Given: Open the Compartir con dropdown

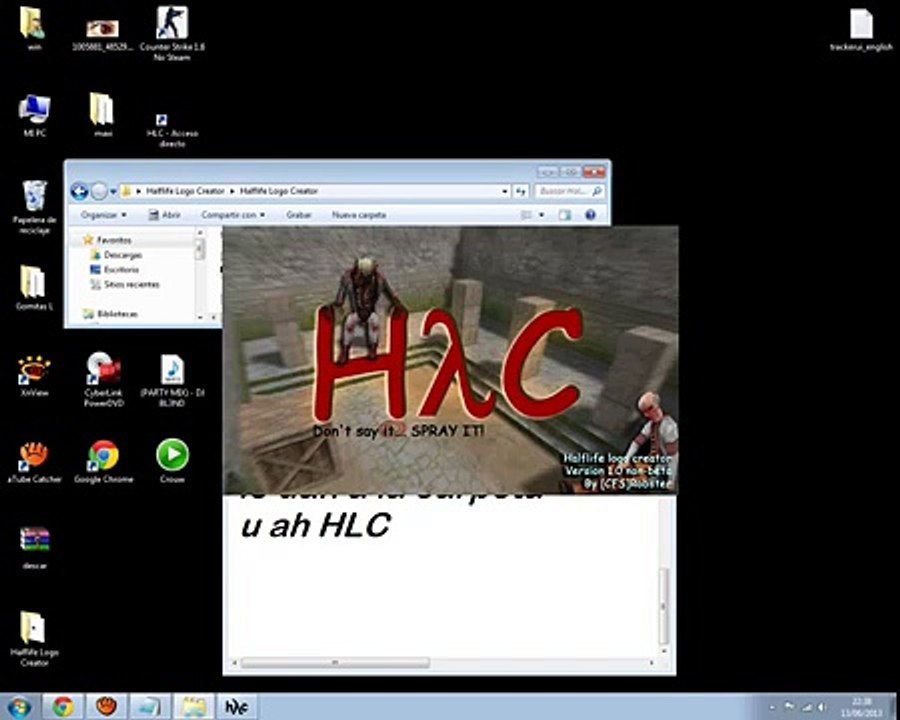Looking at the screenshot, I should click(233, 215).
